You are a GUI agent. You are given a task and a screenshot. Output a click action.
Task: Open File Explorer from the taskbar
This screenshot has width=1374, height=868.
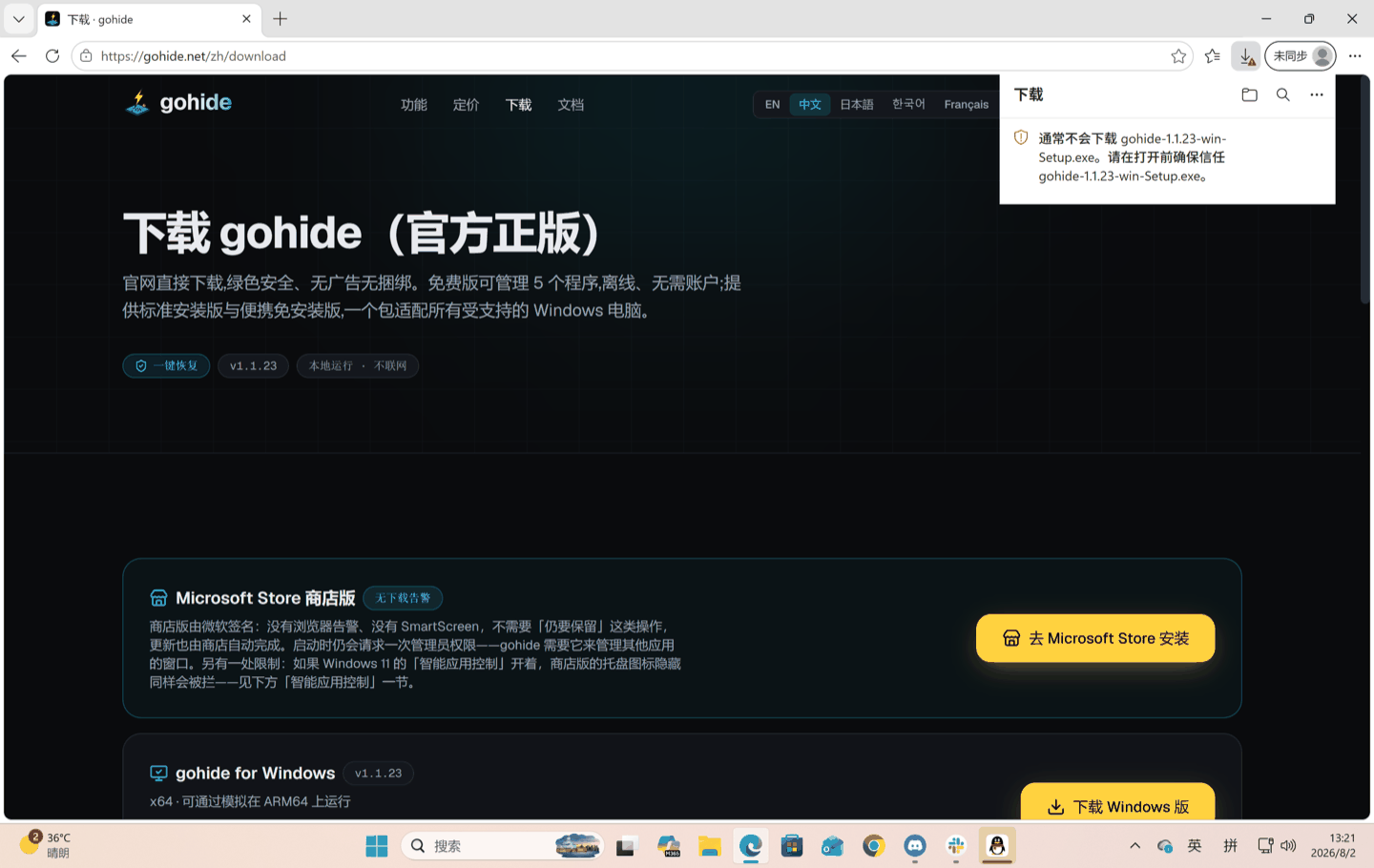709,846
